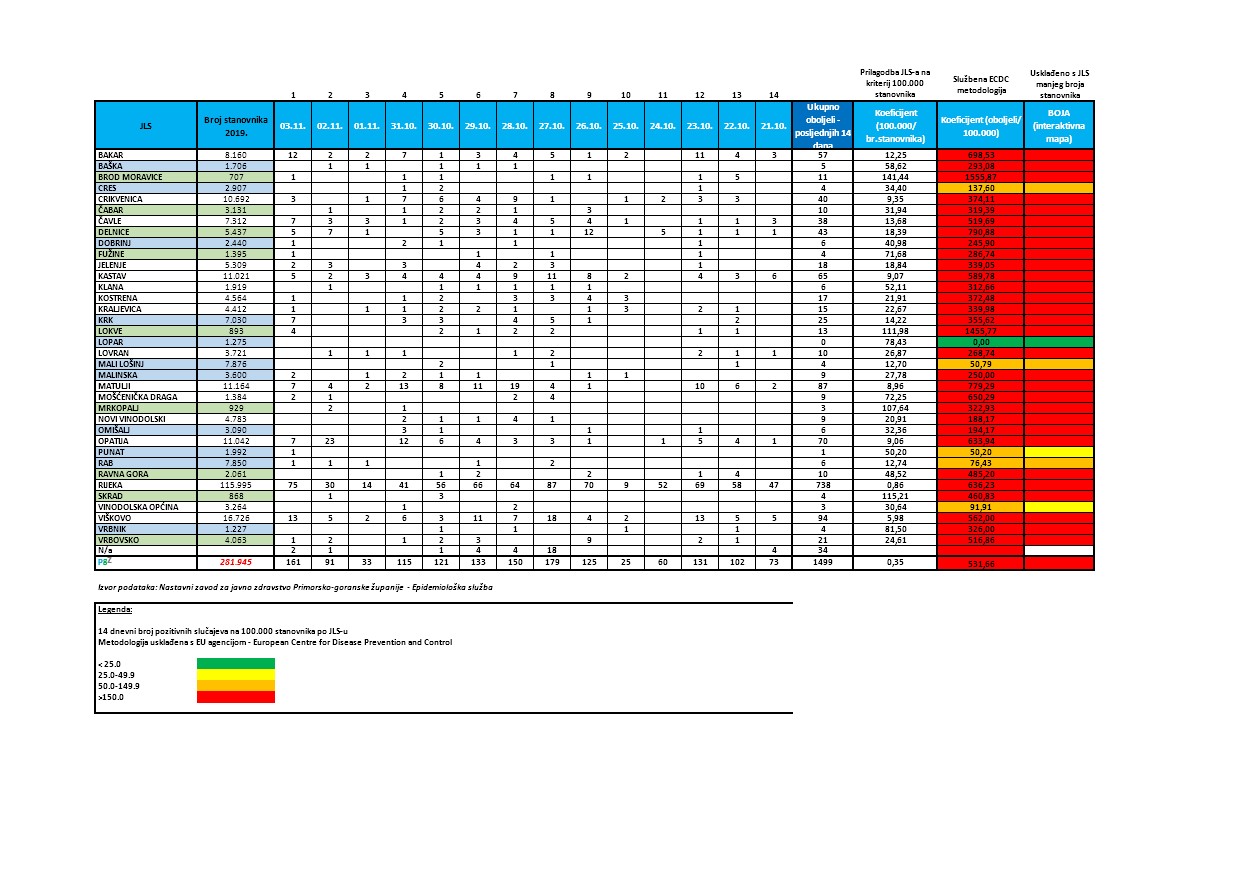Click the Legenda heading text
This screenshot has height=877, width=1240.
[115, 608]
